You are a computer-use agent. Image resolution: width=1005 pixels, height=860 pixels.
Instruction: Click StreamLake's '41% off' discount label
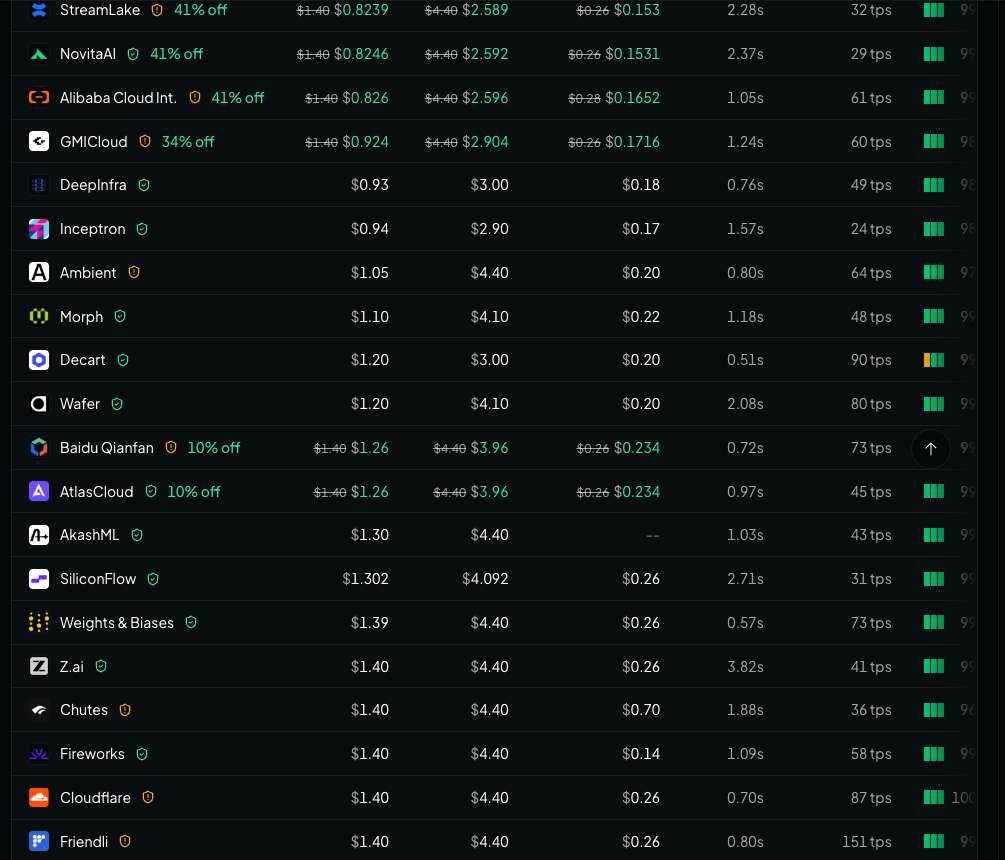click(x=201, y=10)
